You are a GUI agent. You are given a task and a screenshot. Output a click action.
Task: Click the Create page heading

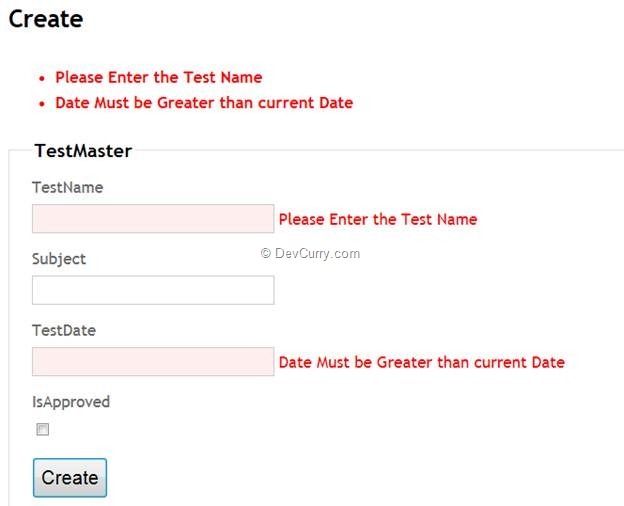coord(46,18)
